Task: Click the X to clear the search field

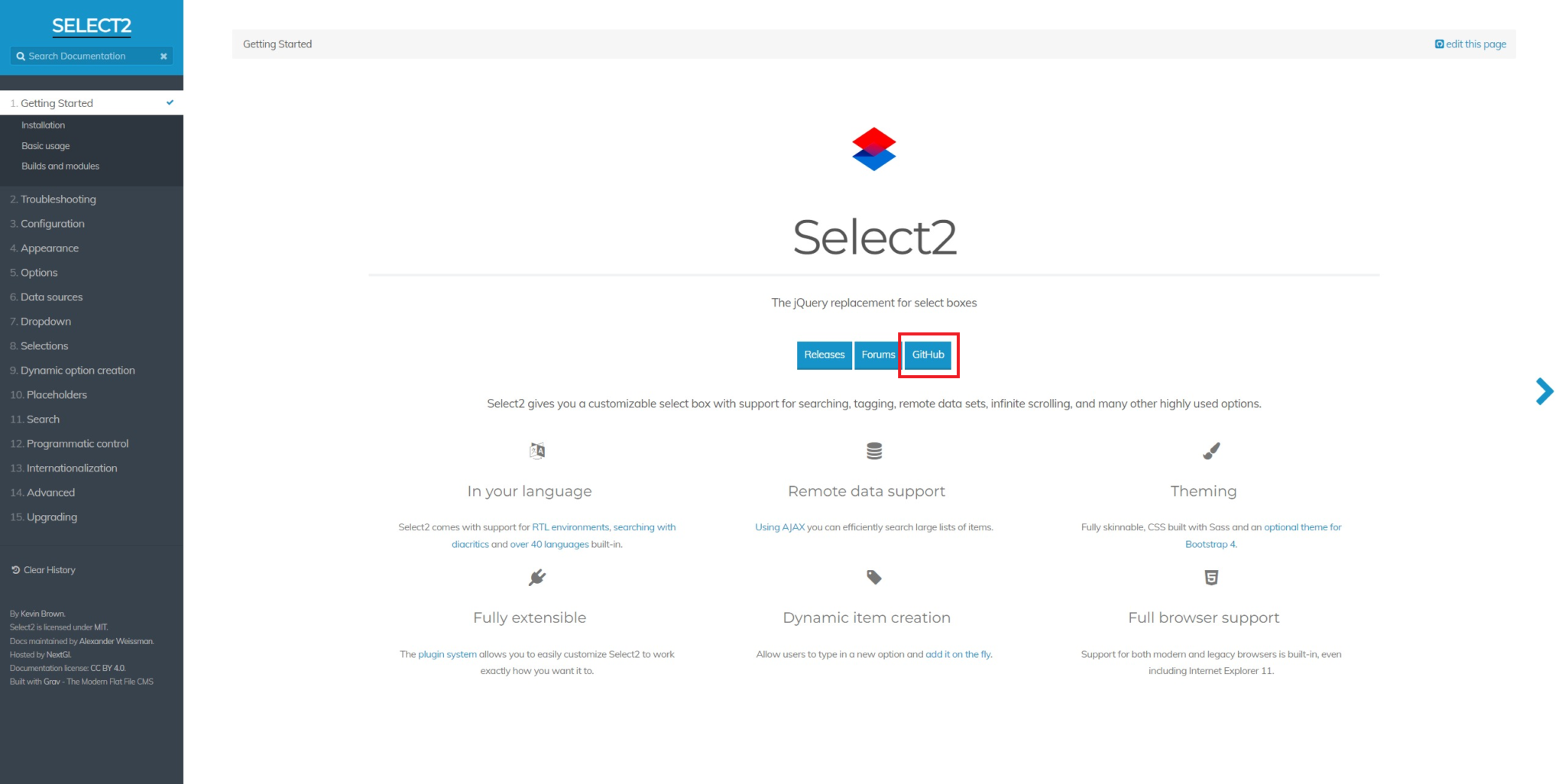Action: 164,56
